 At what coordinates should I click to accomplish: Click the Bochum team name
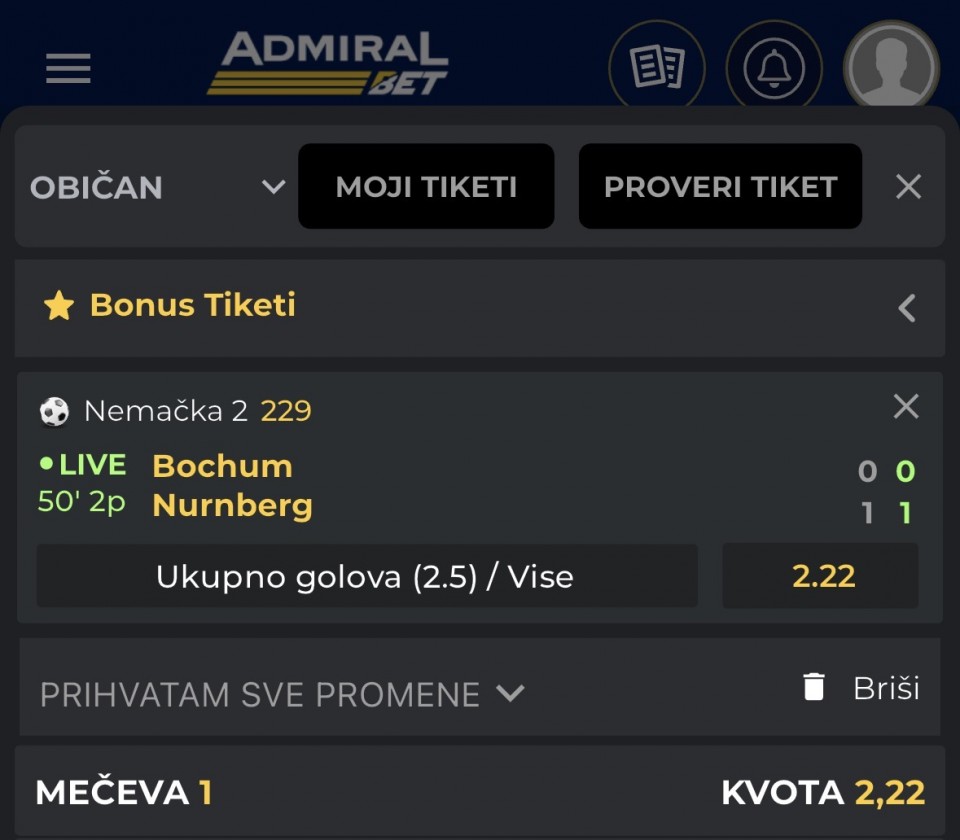pyautogui.click(x=222, y=466)
